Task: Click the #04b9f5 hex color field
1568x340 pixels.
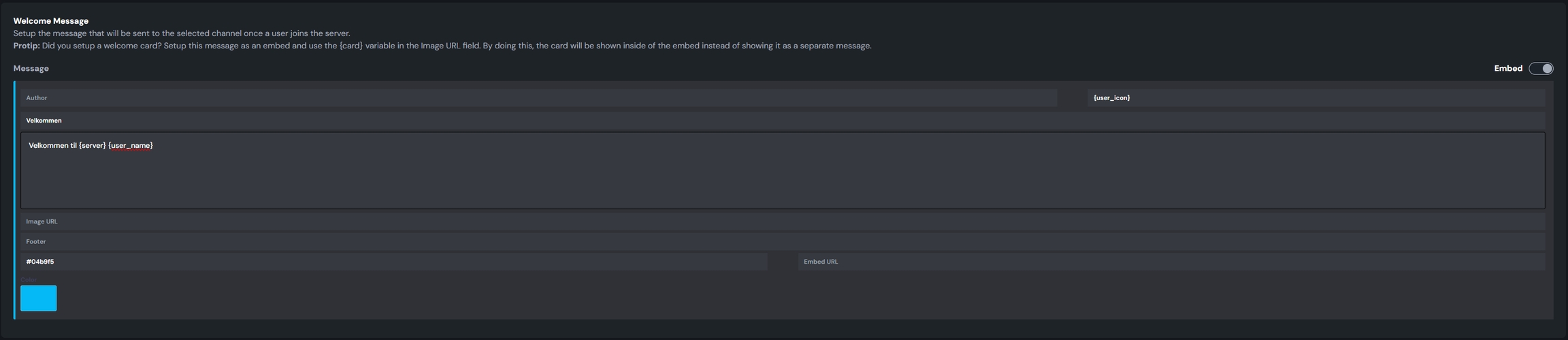Action: (x=393, y=262)
